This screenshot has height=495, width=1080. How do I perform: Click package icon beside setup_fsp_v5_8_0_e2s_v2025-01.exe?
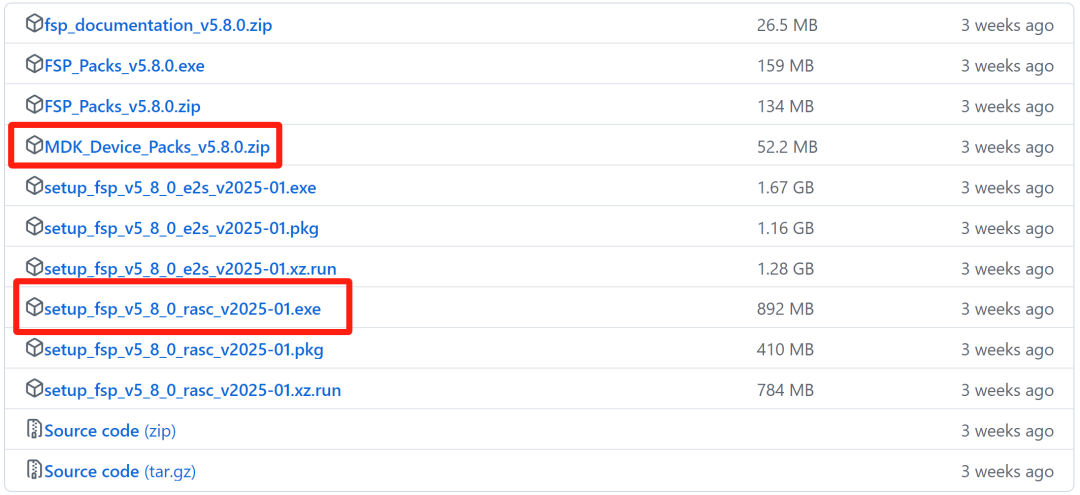click(x=35, y=187)
